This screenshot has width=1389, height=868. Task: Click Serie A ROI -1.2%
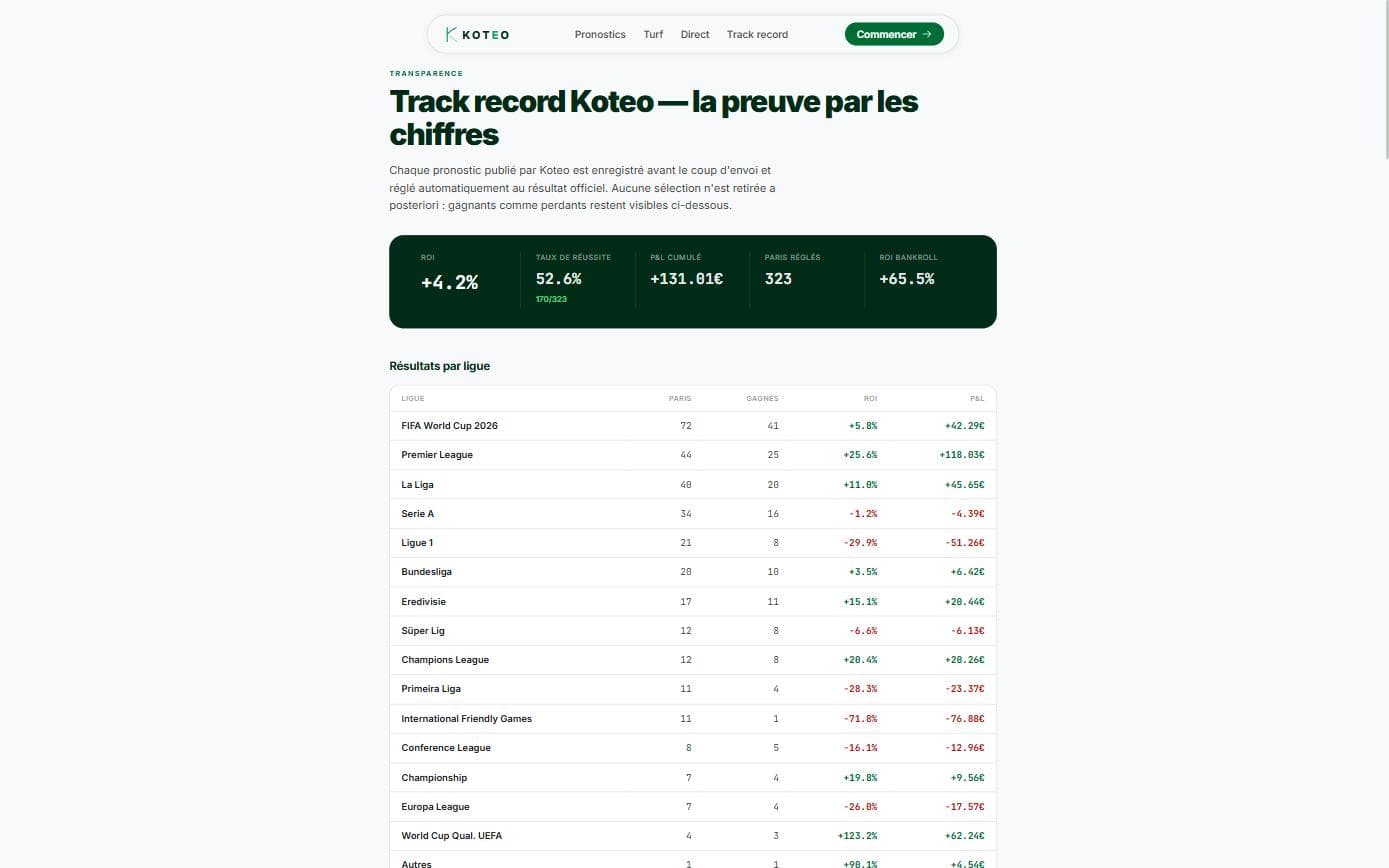(863, 514)
